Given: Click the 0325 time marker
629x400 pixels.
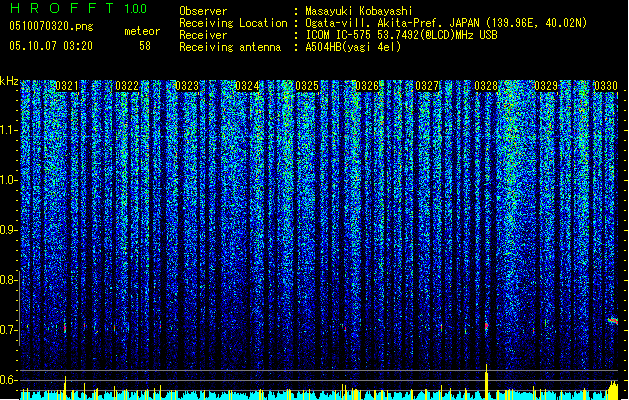Looking at the screenshot, I should click(307, 86).
